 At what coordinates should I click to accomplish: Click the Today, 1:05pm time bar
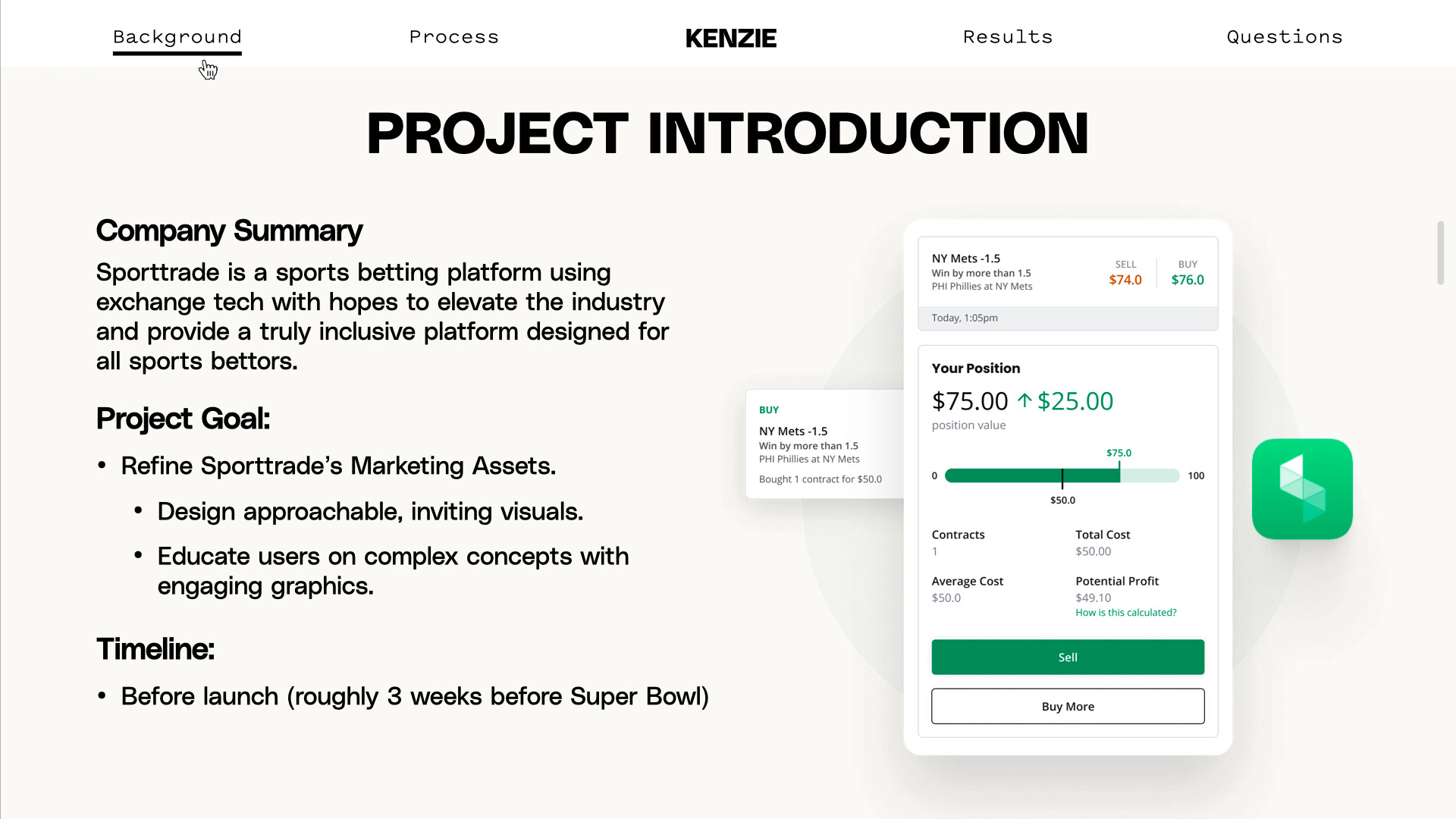pyautogui.click(x=1068, y=318)
